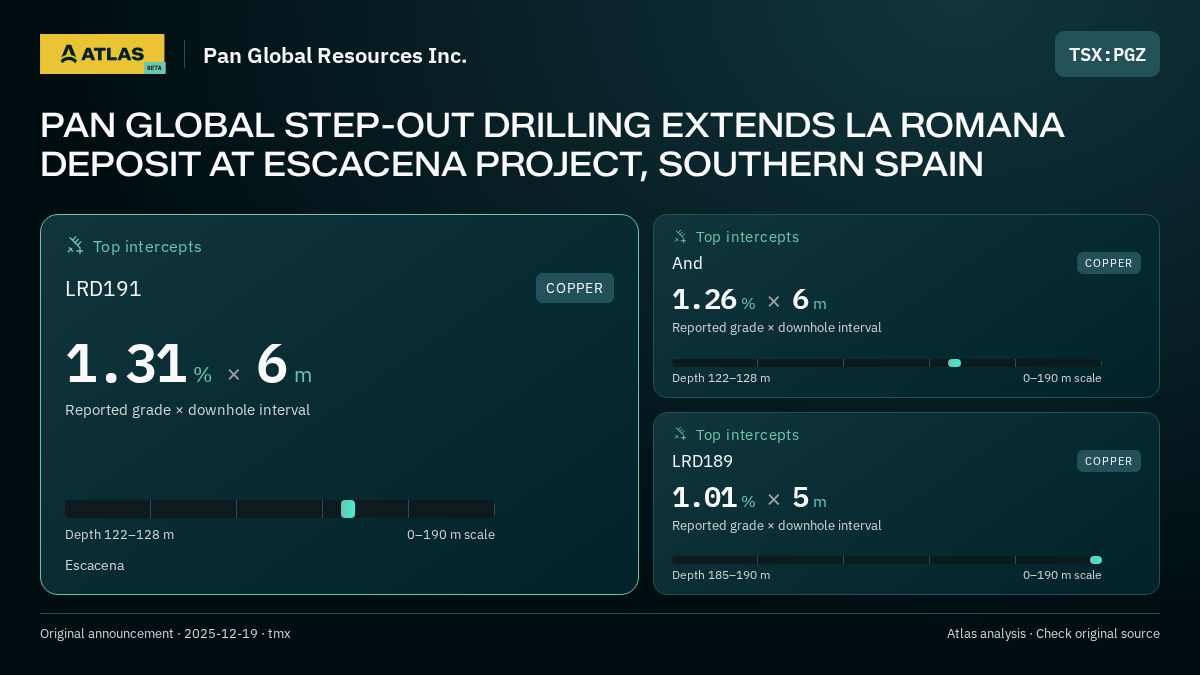Screen dimensions: 1200x675
Task: Click 'Original announcement · 2025-12-19 · tmx' footer
Action: [x=165, y=633]
